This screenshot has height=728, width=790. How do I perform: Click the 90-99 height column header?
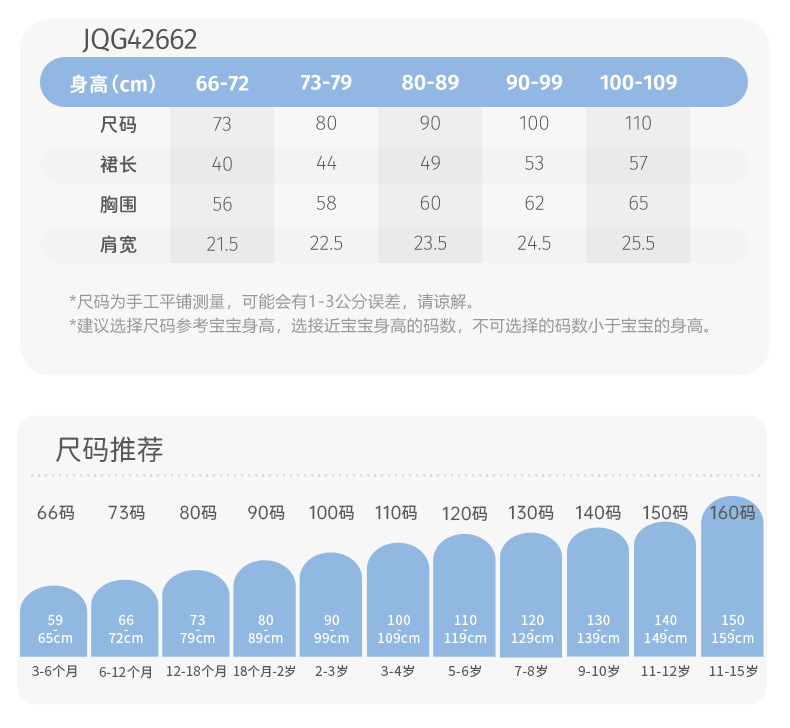coord(534,82)
